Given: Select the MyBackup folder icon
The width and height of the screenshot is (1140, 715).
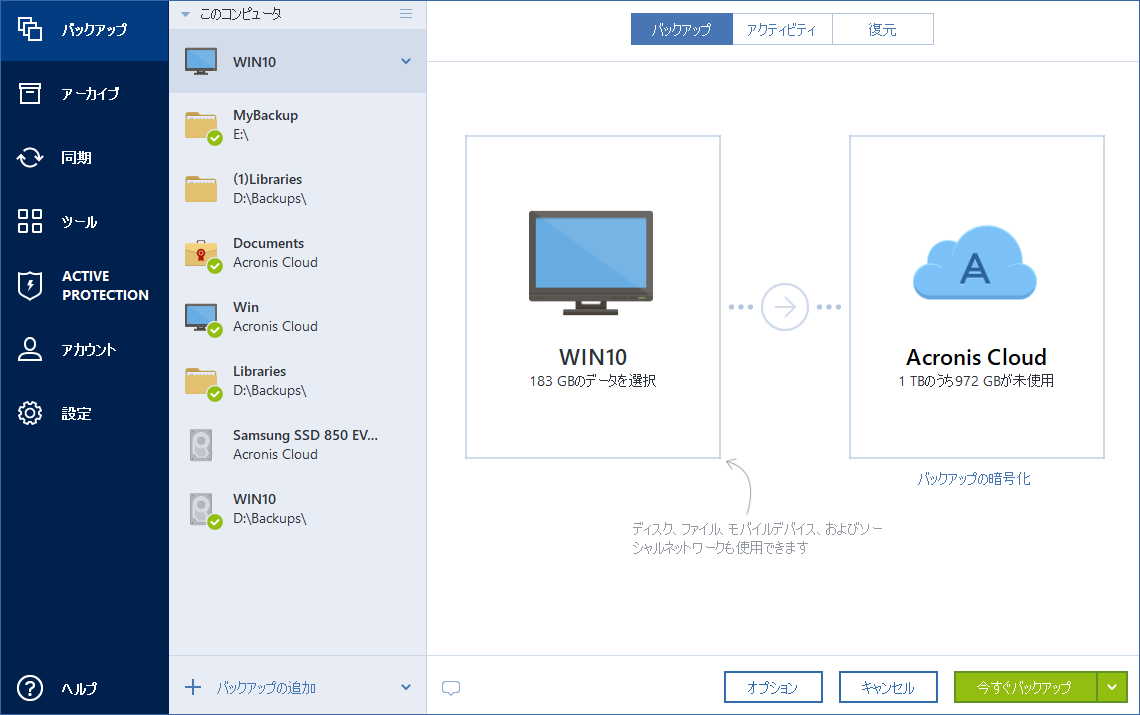Looking at the screenshot, I should (203, 127).
